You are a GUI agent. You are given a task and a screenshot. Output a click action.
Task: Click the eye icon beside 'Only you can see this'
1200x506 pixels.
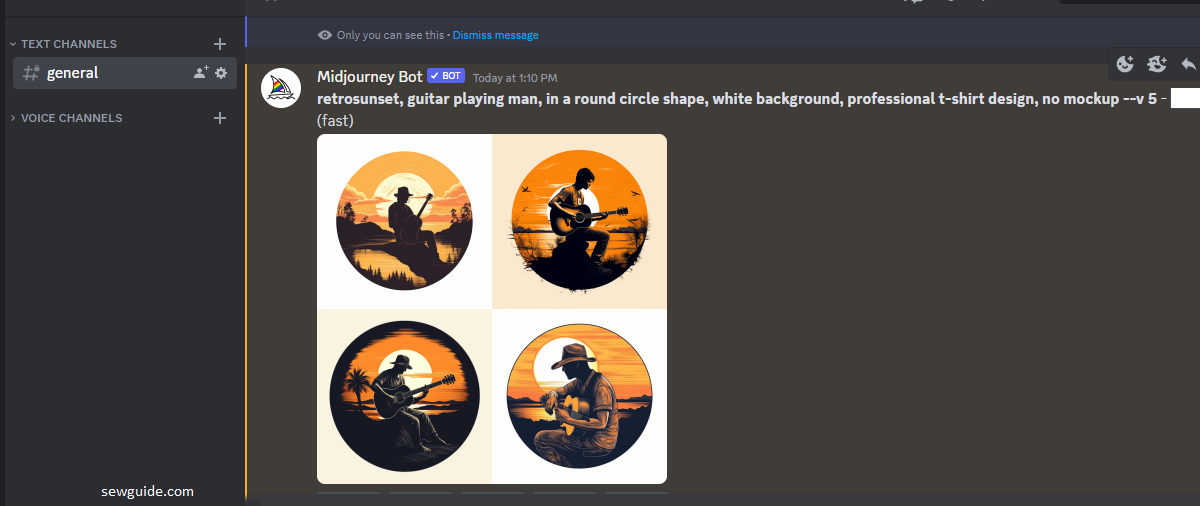[325, 35]
